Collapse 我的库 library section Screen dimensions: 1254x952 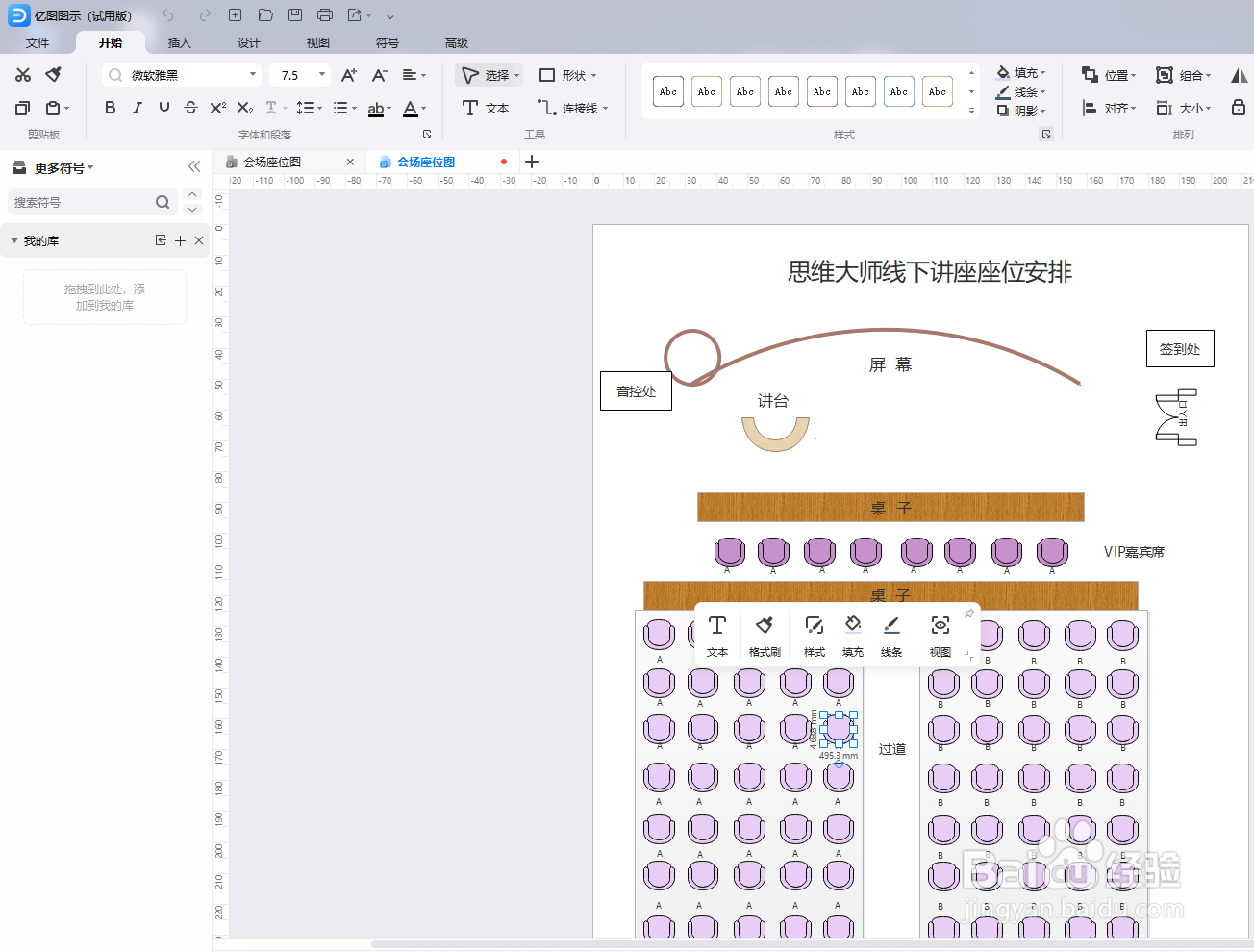coord(14,240)
